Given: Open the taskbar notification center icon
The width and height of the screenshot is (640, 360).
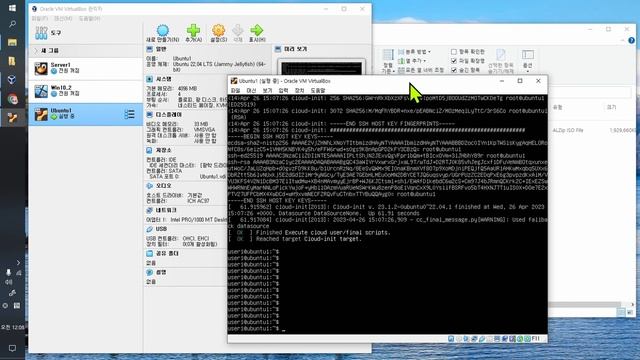Looking at the screenshot, I should point(12,348).
